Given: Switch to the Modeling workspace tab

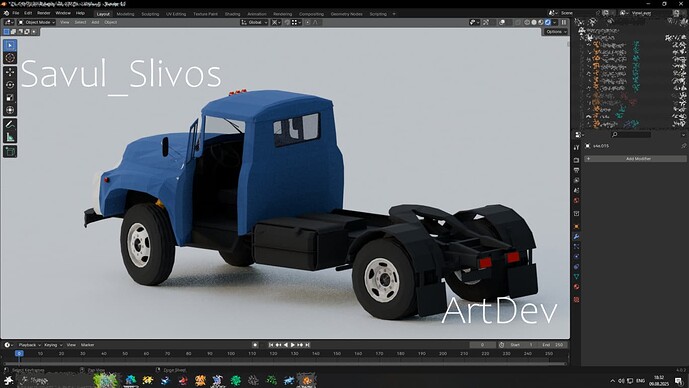Looking at the screenshot, I should click(x=125, y=14).
